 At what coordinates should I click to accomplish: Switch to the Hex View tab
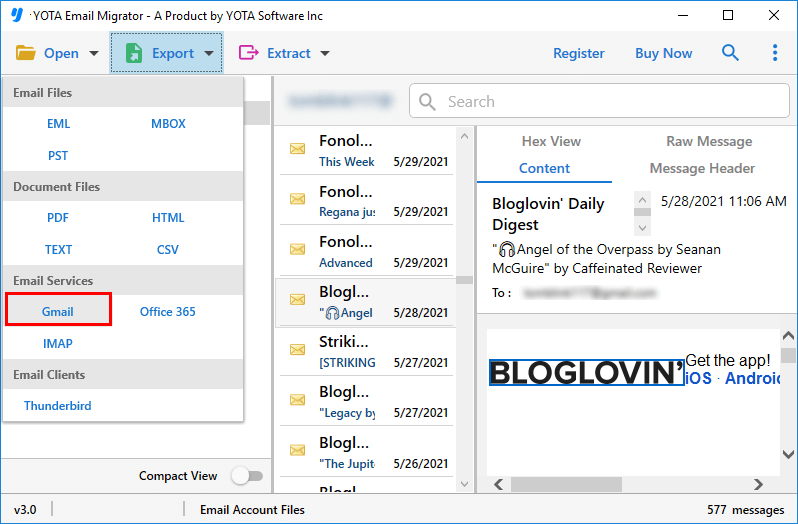pos(551,141)
